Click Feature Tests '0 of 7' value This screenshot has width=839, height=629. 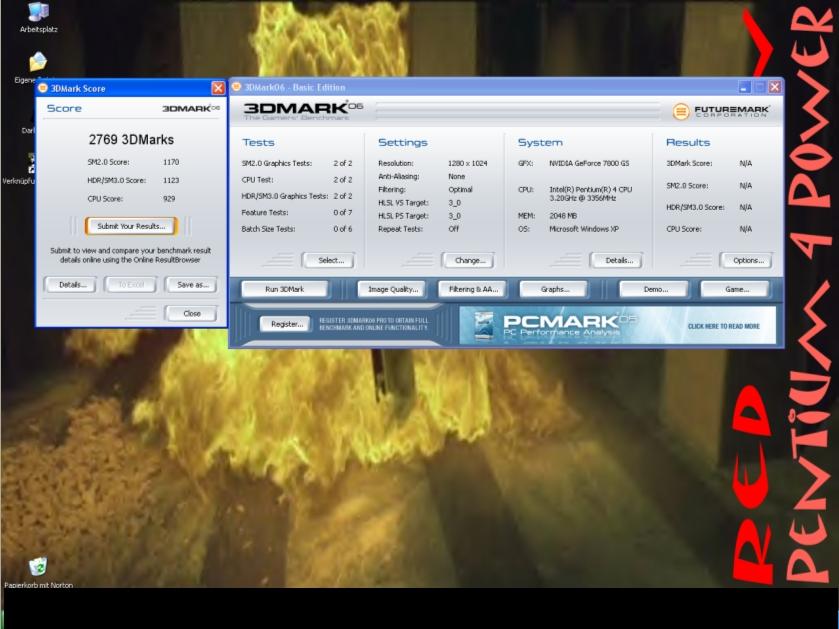342,212
